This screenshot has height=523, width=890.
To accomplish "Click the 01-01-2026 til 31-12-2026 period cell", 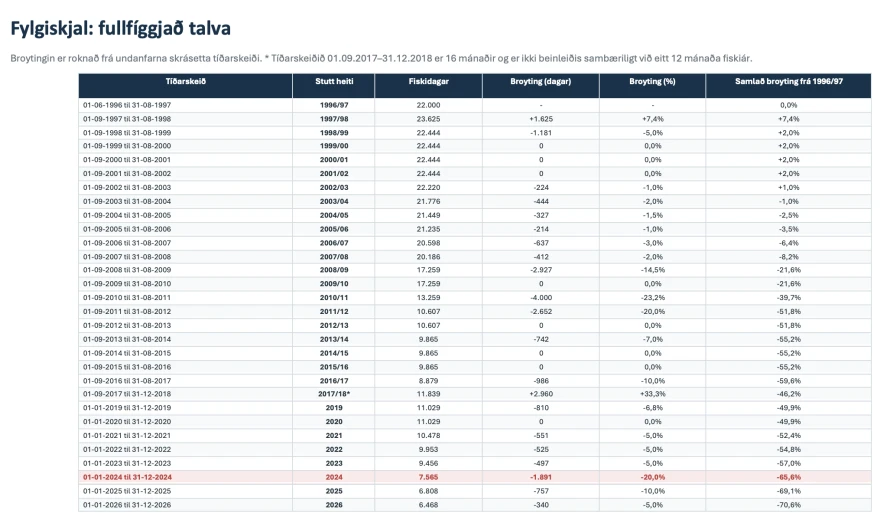I will click(127, 505).
